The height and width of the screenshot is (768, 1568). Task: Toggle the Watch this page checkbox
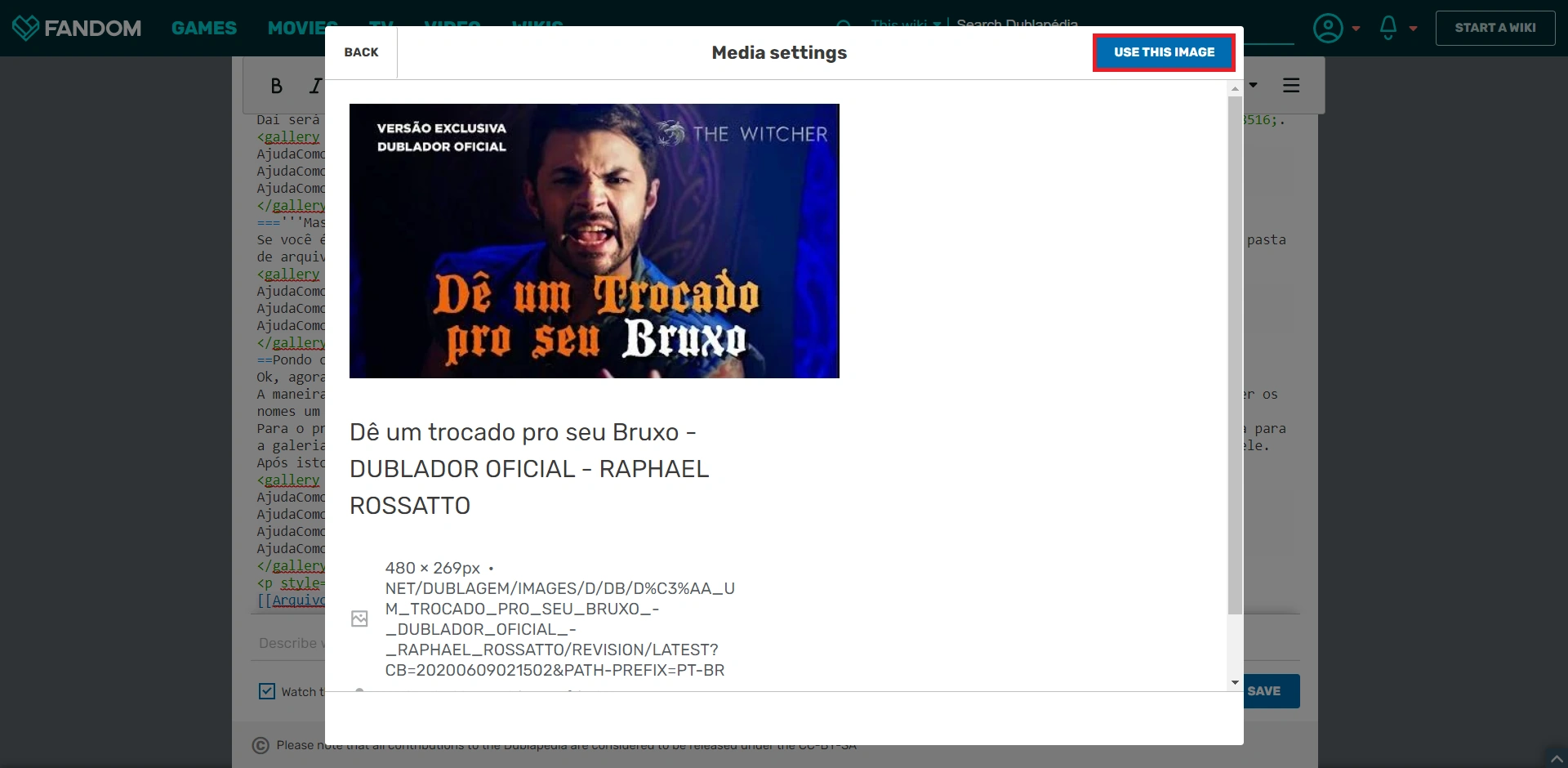(267, 691)
